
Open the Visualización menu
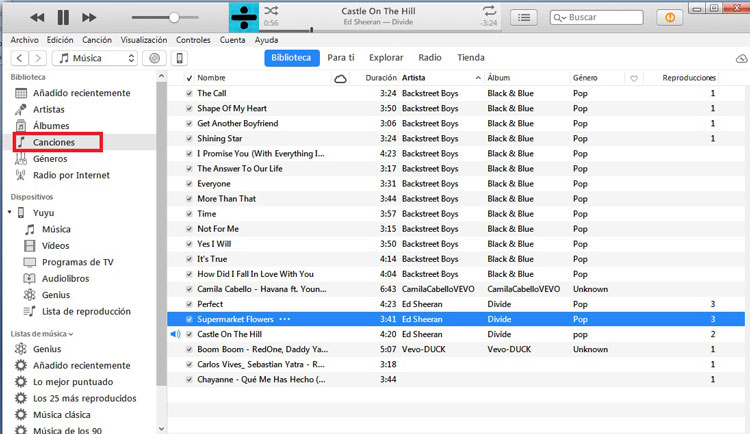(x=143, y=40)
